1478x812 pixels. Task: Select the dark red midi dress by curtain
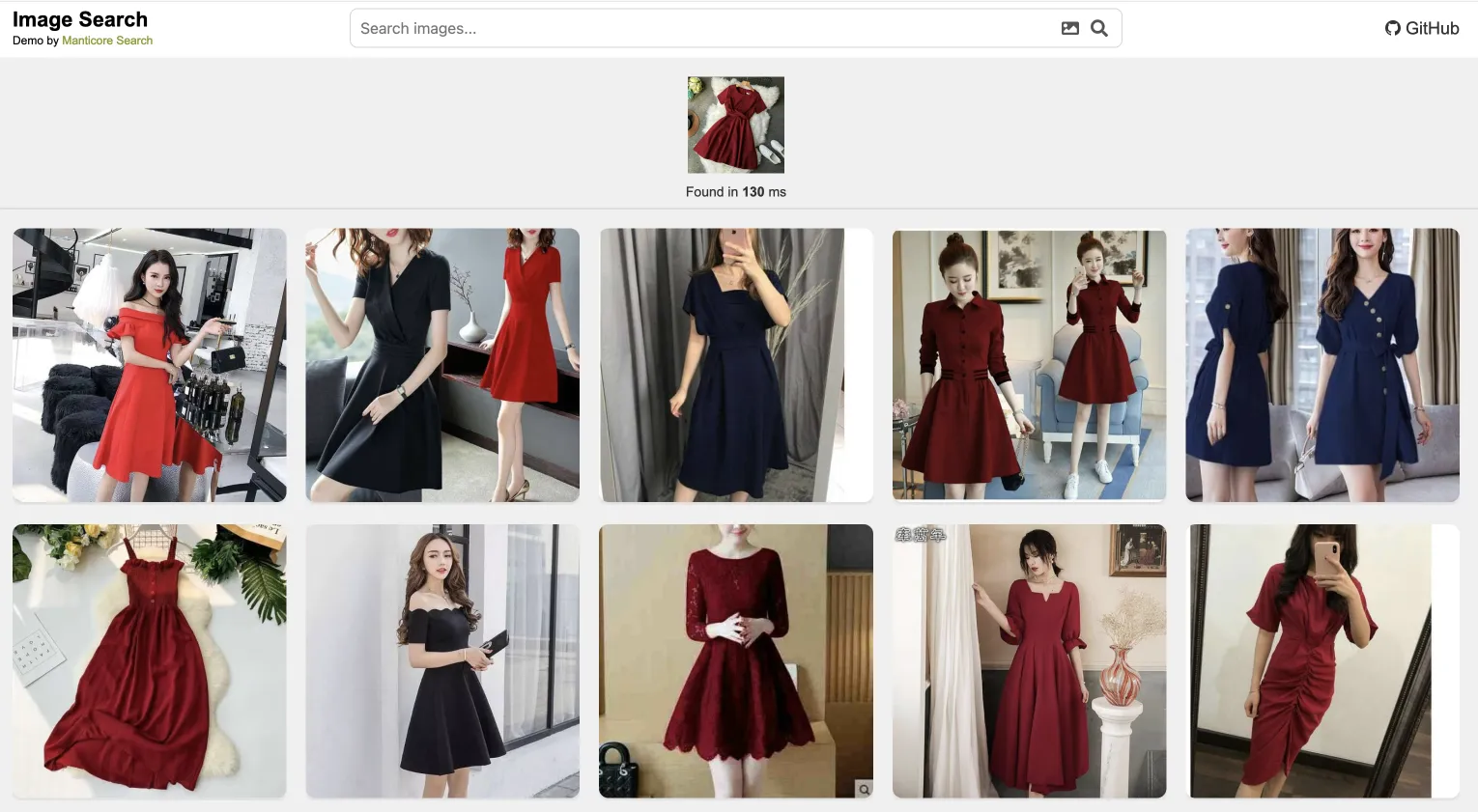click(1028, 661)
